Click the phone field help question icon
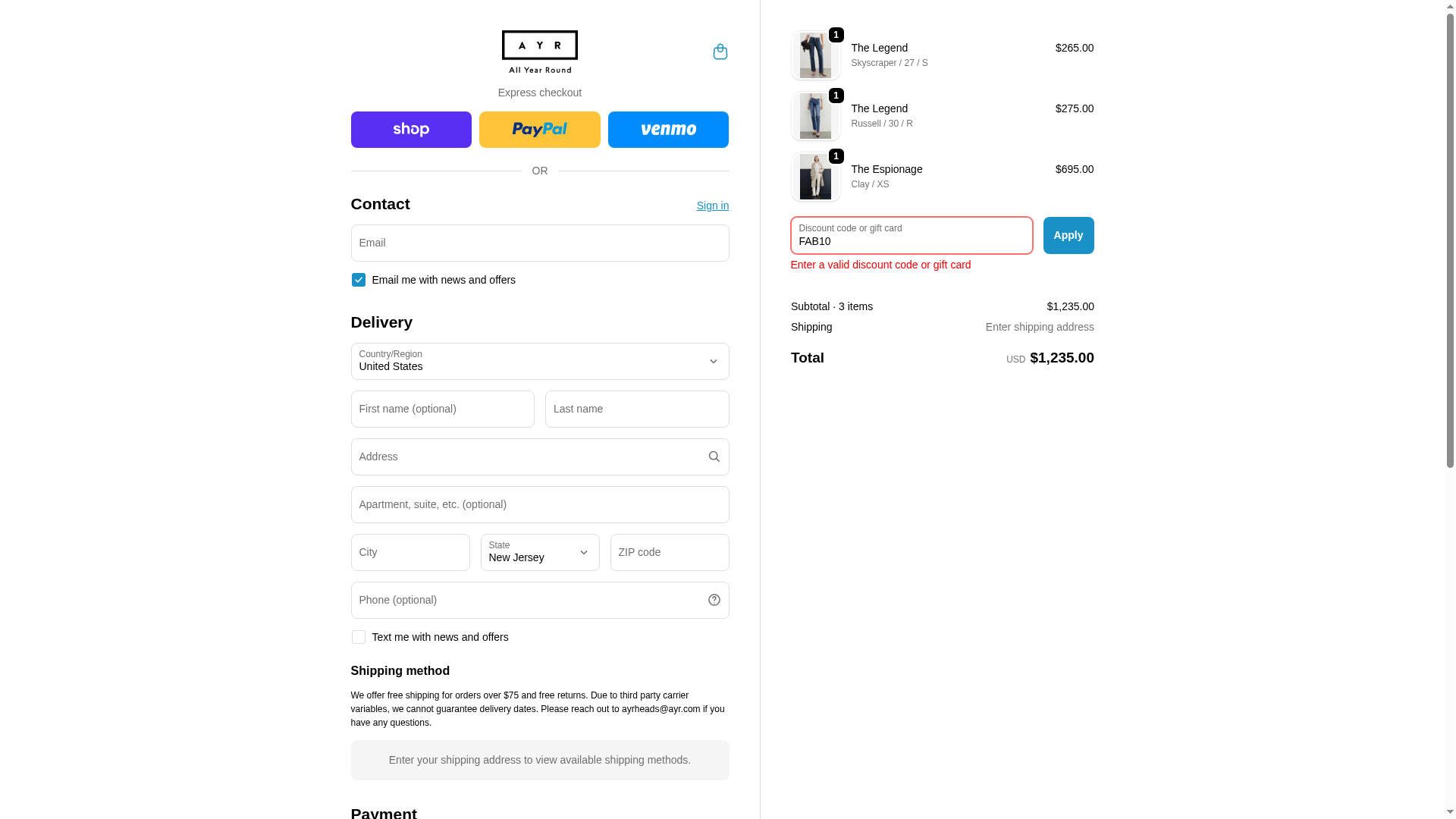This screenshot has width=1456, height=819. [714, 600]
